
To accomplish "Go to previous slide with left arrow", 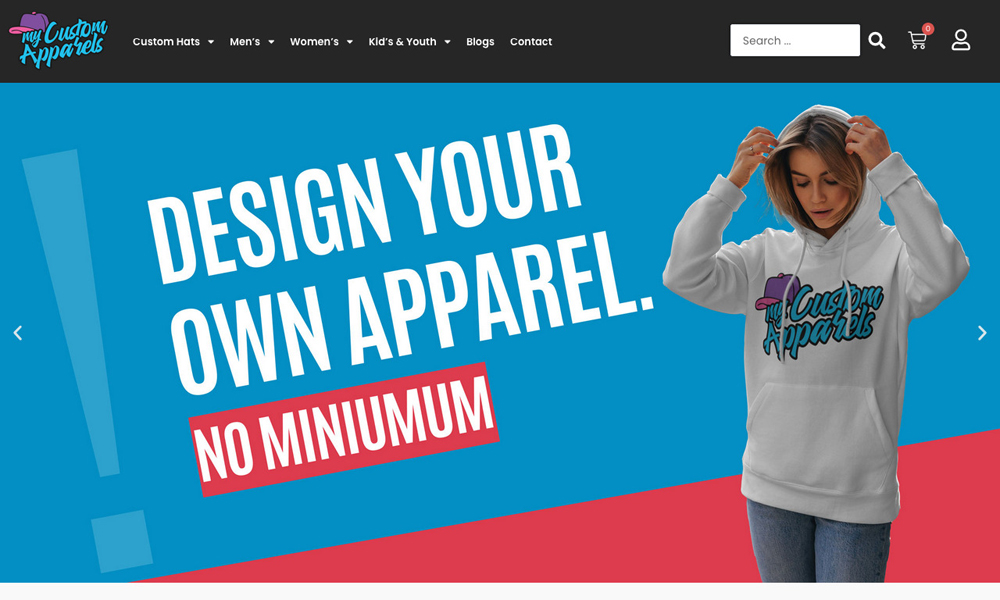I will (18, 333).
